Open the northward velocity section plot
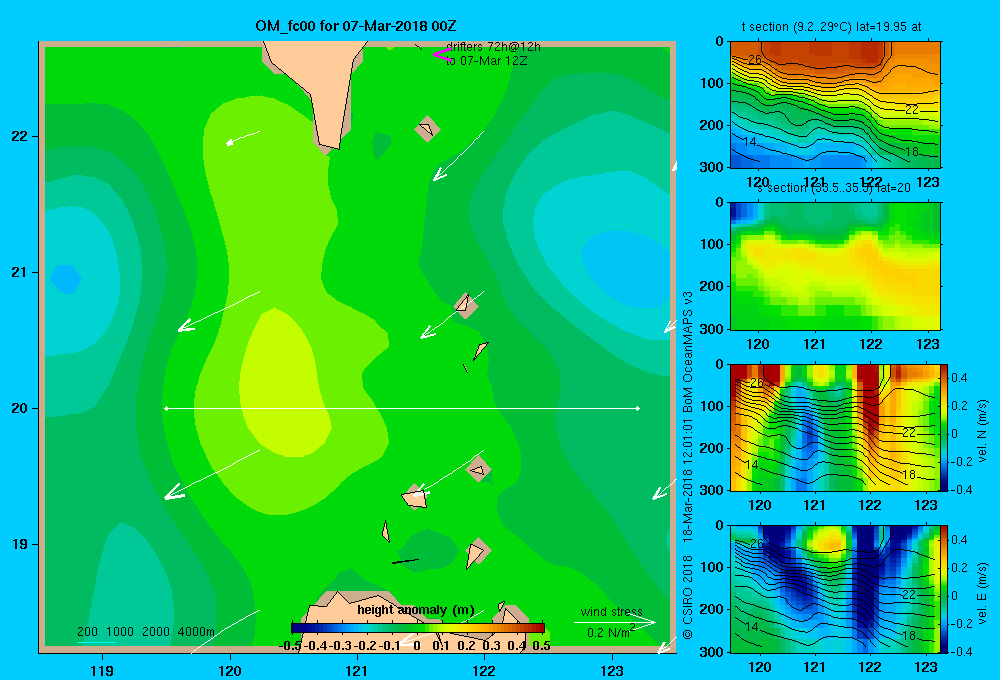Viewport: 1000px width, 680px height. pos(835,427)
